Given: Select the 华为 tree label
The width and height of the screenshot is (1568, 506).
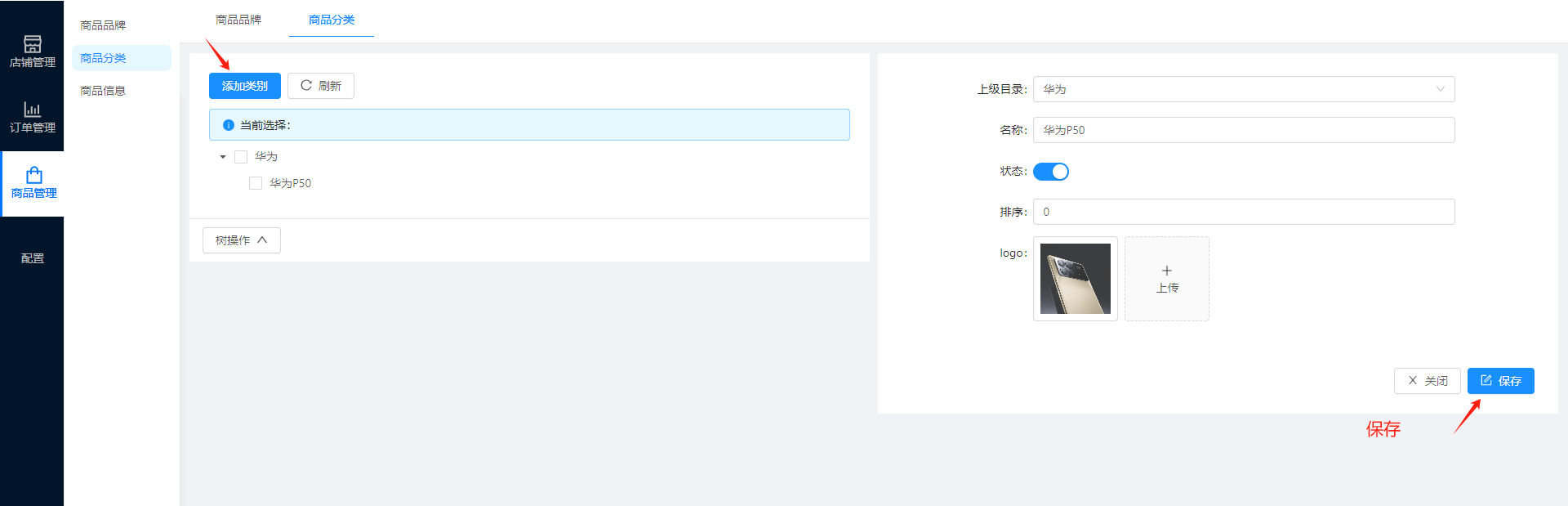Looking at the screenshot, I should click(x=266, y=156).
